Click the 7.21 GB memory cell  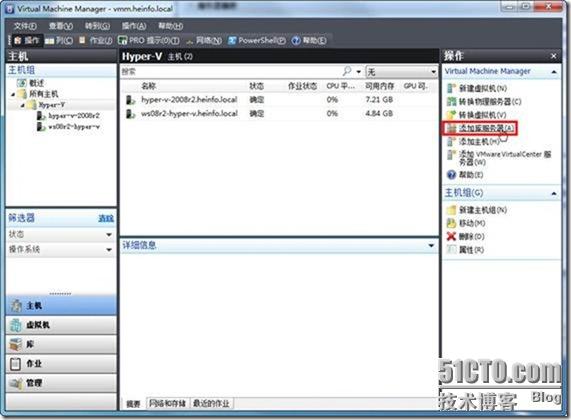[x=379, y=99]
